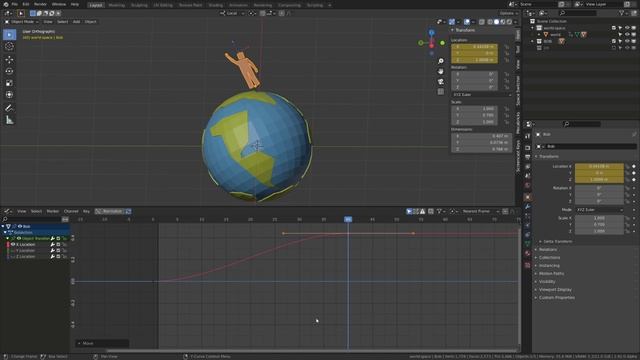Click the current frame marker in graph editor
This screenshot has width=640, height=360.
(348, 220)
